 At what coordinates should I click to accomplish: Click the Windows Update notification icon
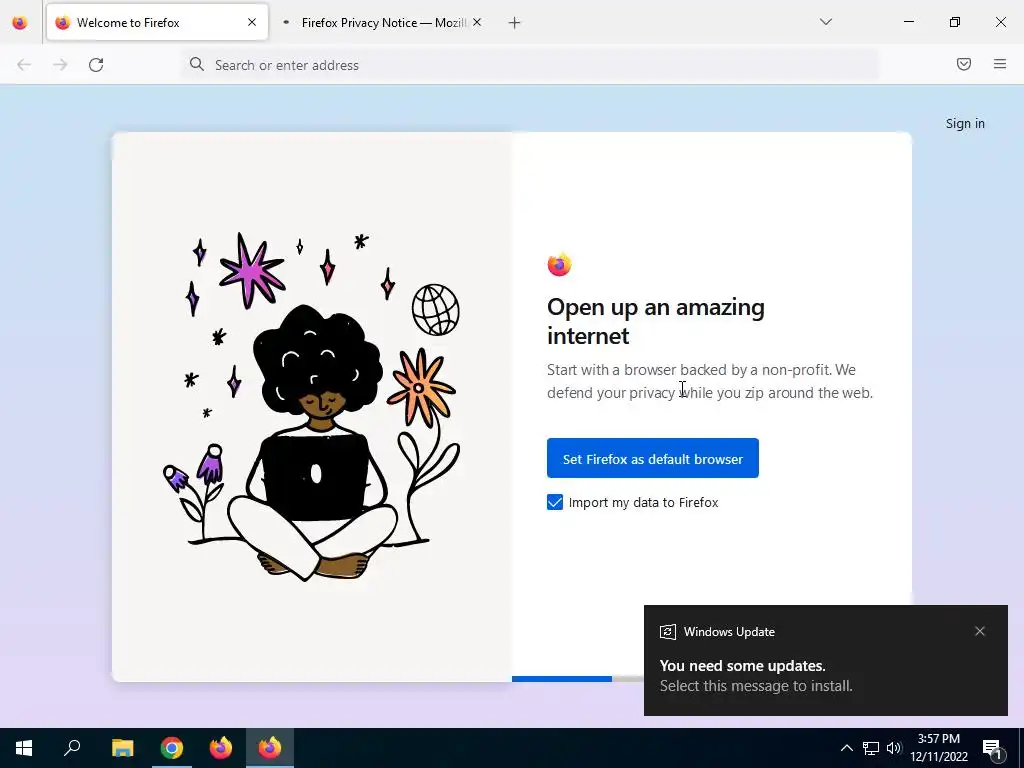(x=667, y=632)
